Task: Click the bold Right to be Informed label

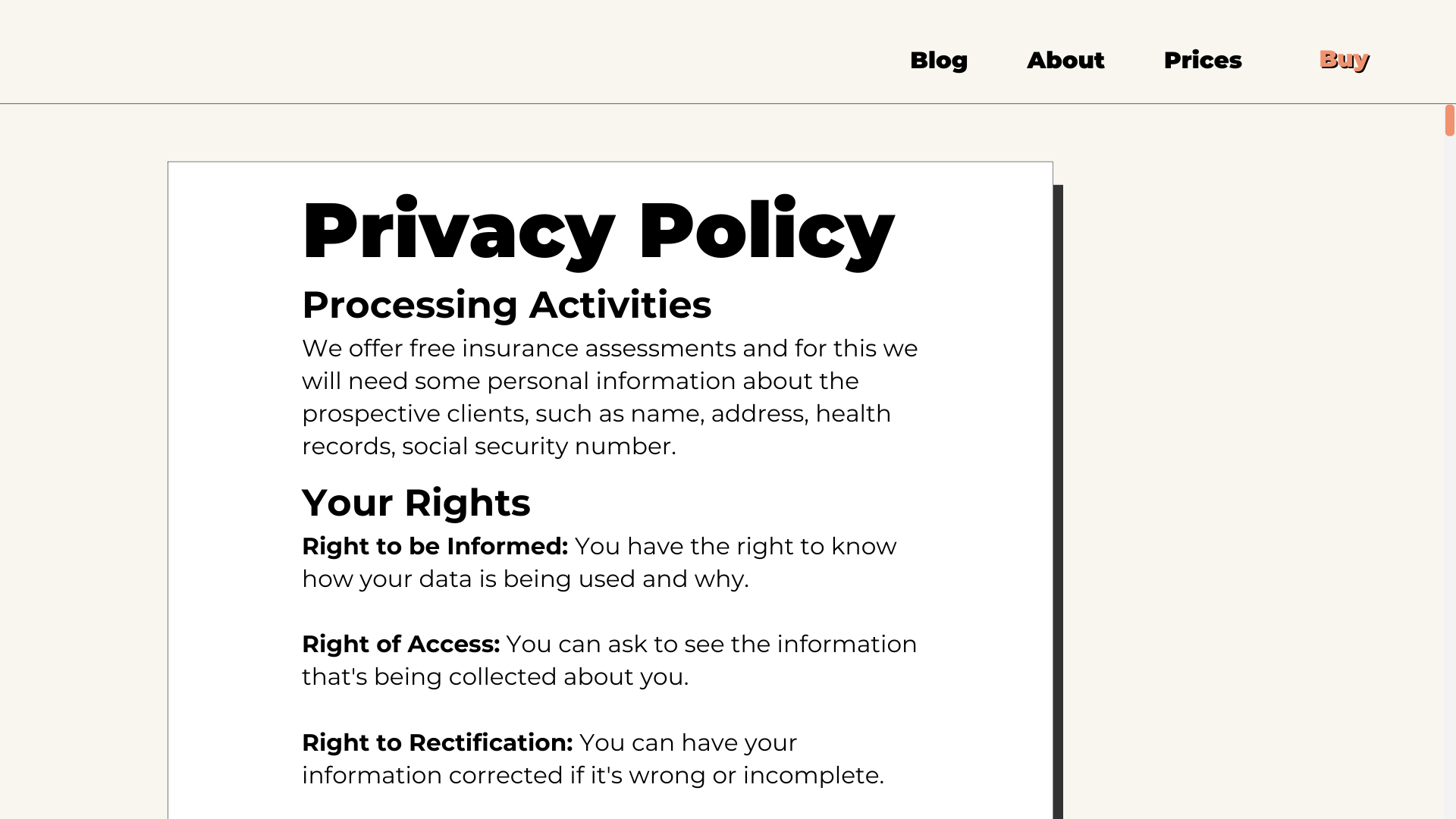Action: 435,546
